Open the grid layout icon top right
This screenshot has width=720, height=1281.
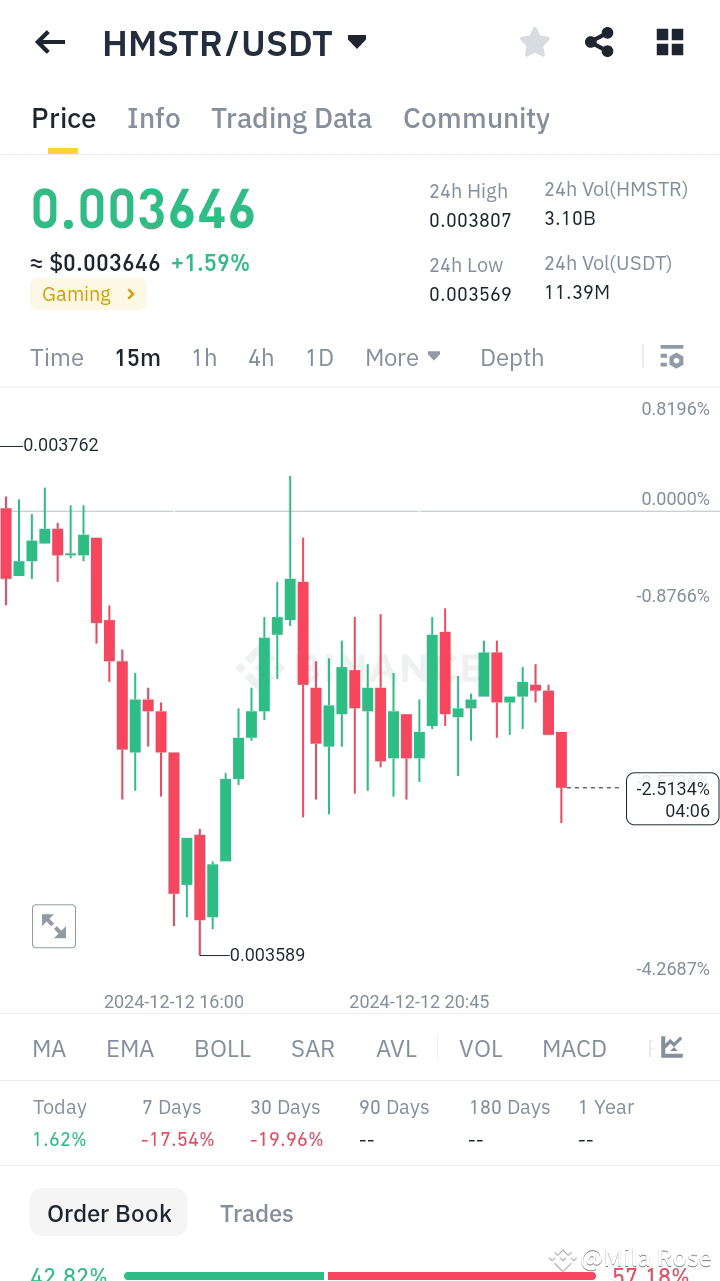click(669, 42)
